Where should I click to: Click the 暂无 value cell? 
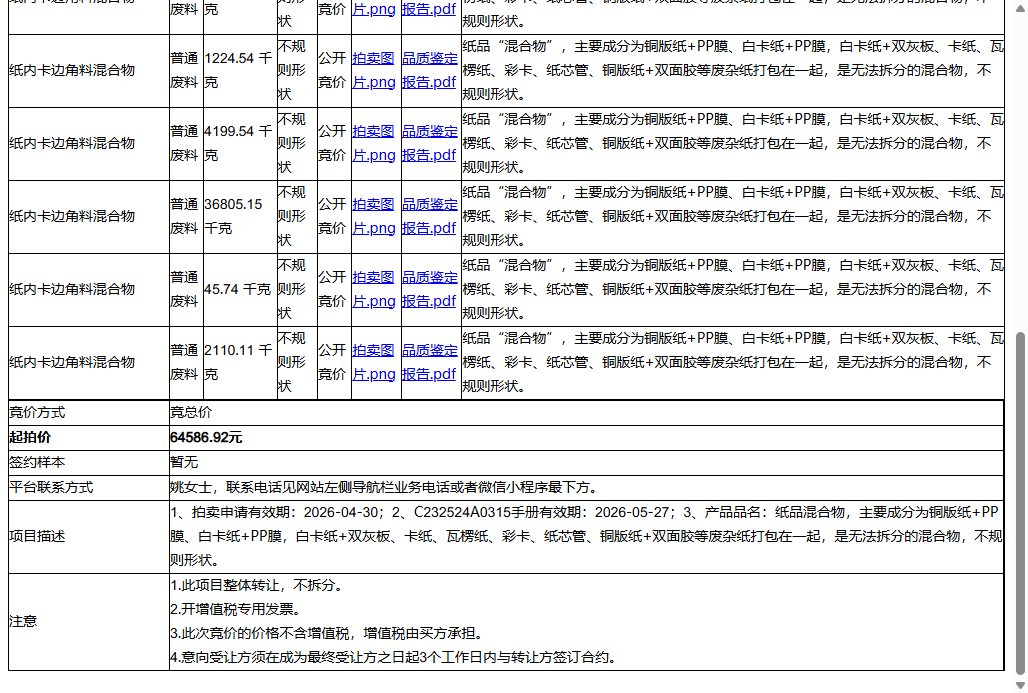coord(586,463)
